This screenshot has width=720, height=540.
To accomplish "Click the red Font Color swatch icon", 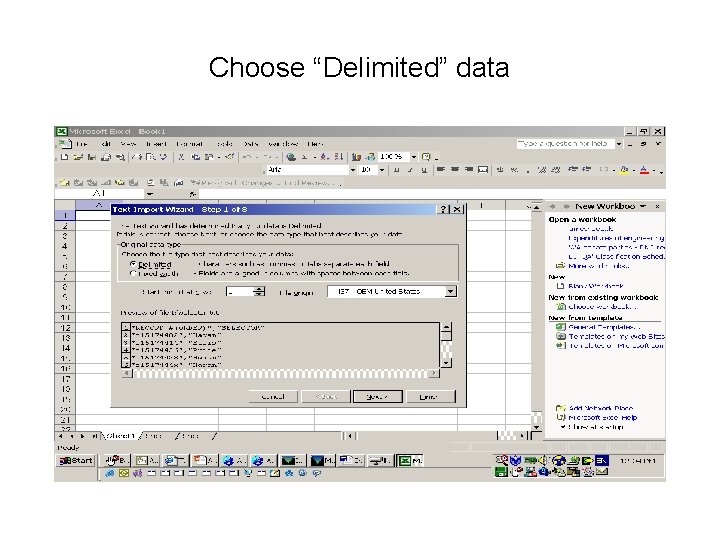I will pyautogui.click(x=644, y=170).
